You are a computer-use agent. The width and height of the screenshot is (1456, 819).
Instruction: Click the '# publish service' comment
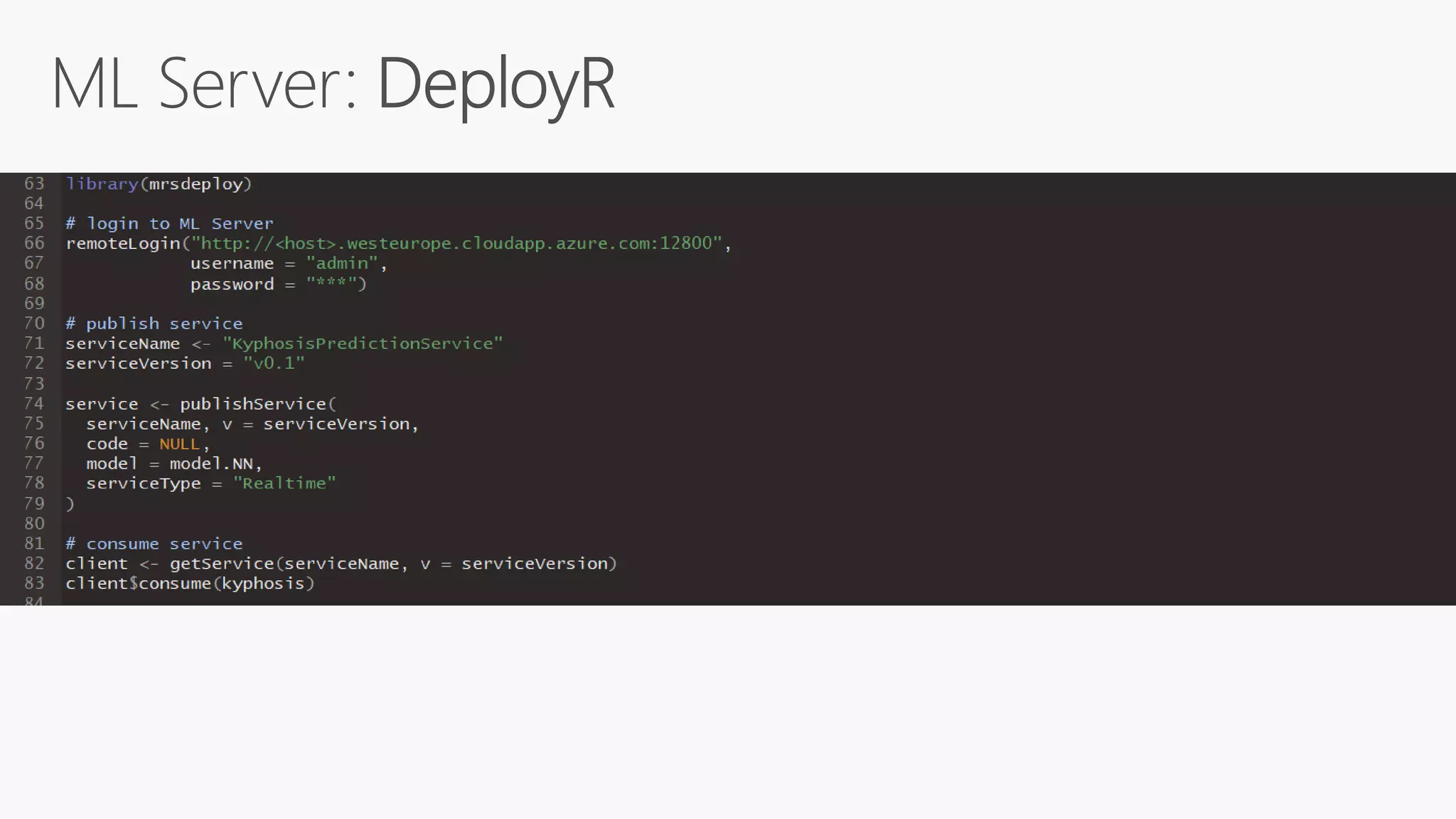(x=154, y=323)
